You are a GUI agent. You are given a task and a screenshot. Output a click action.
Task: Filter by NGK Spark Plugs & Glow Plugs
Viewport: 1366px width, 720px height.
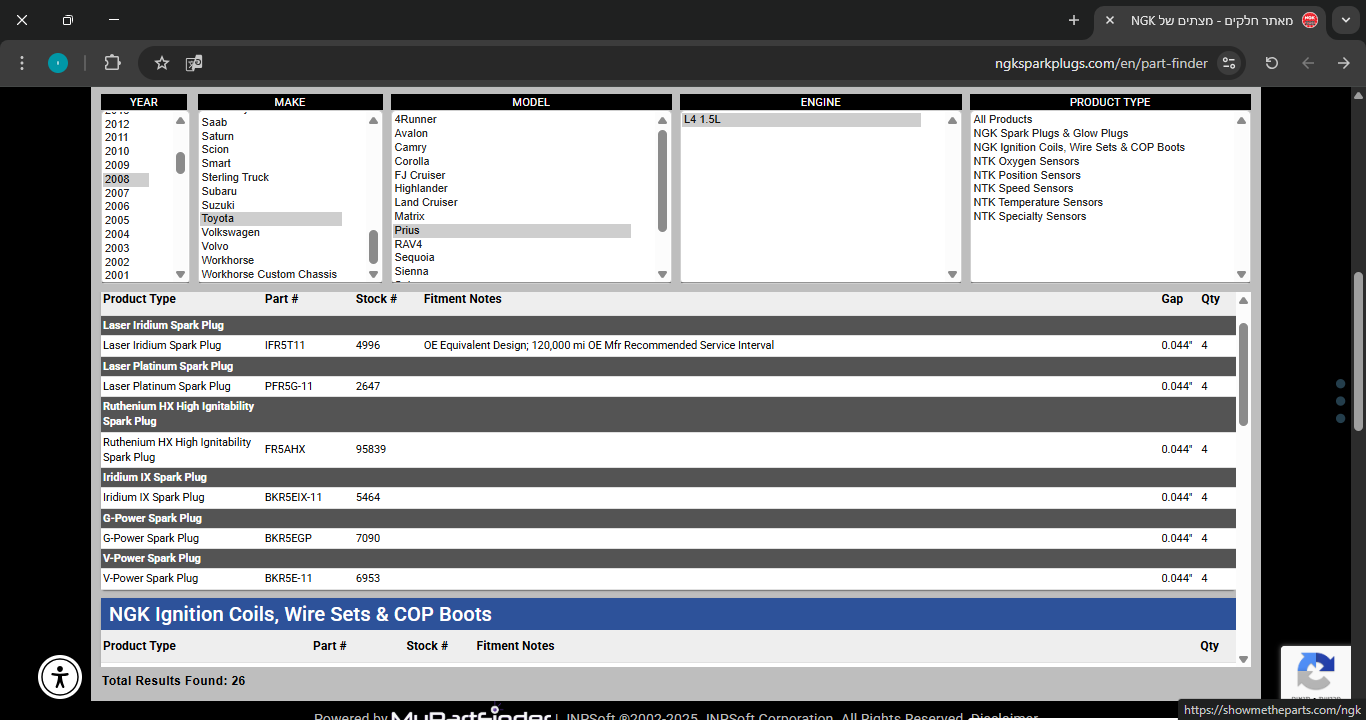(x=1051, y=133)
